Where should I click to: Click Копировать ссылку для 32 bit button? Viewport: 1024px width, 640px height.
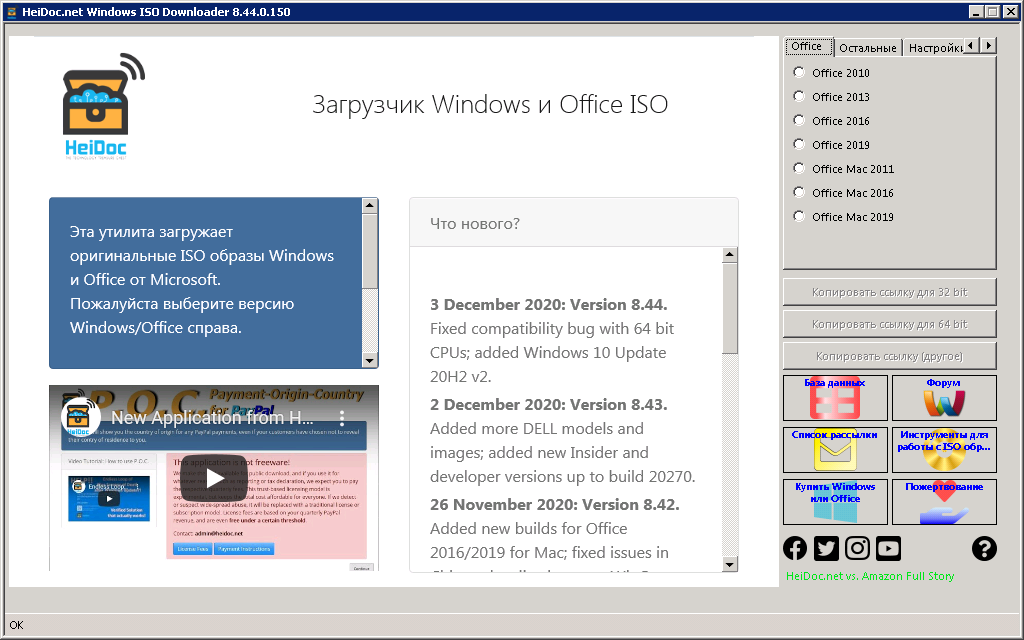point(889,292)
